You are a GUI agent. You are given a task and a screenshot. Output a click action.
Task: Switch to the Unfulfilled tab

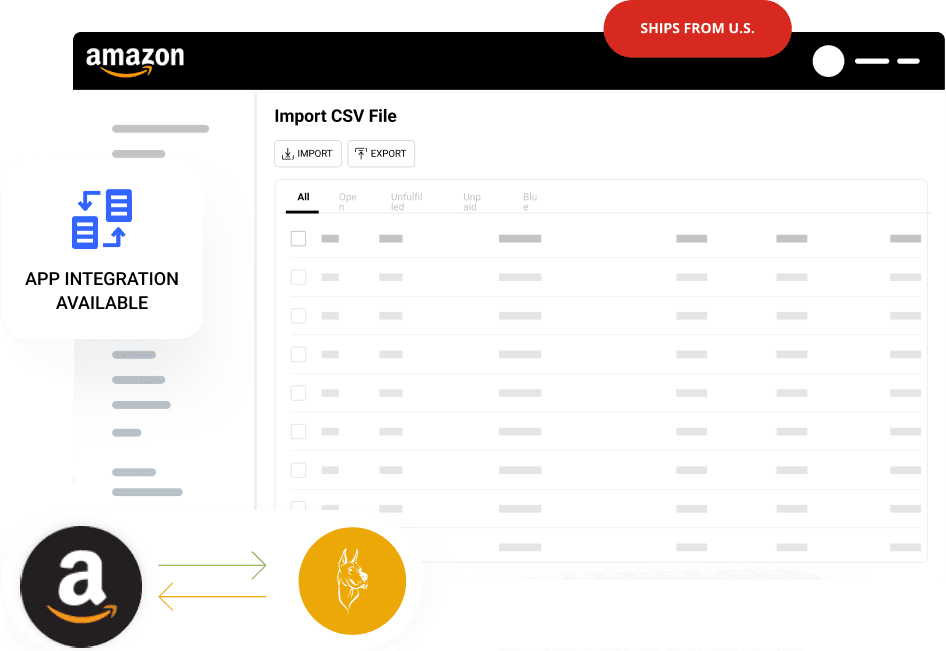[406, 200]
